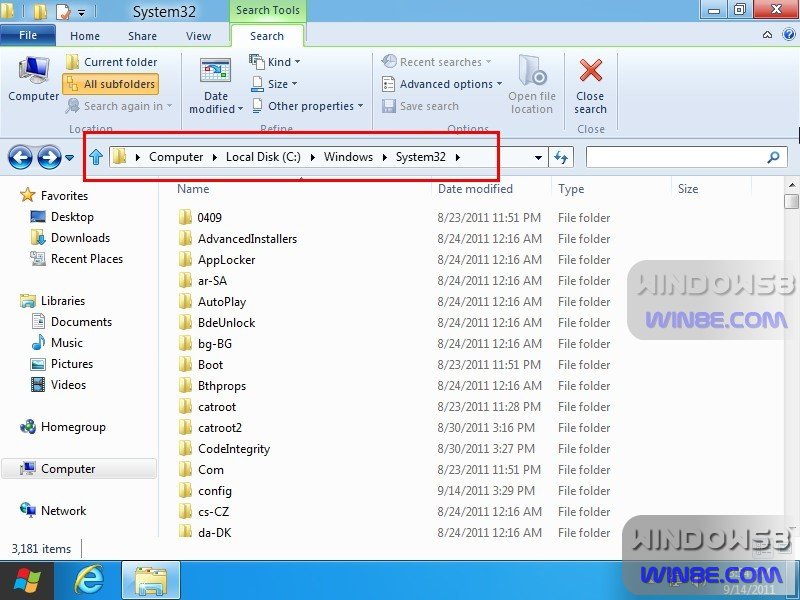
Task: Select Libraries in the navigation pane
Action: [x=53, y=301]
